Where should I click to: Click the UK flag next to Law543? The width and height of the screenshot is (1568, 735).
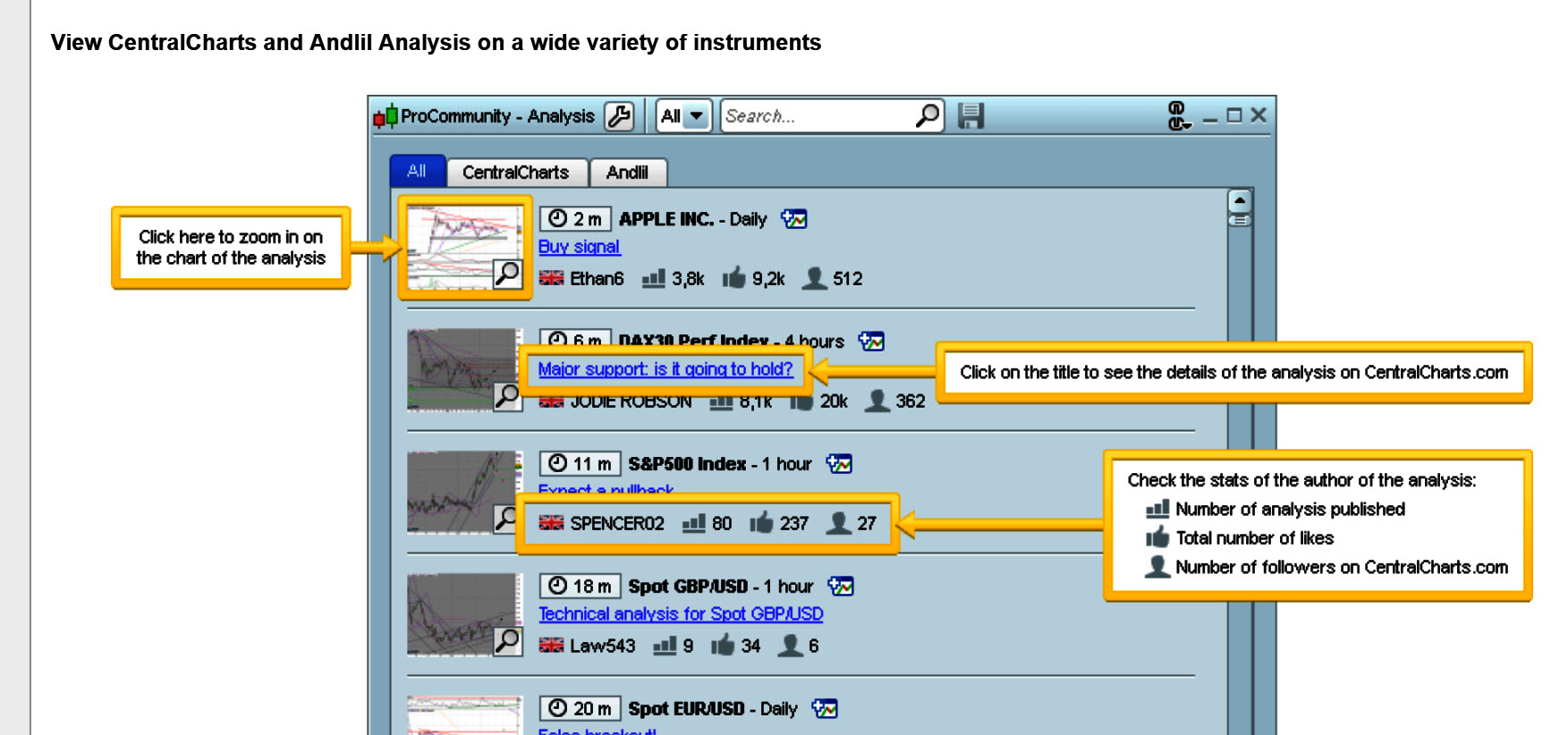[x=551, y=645]
